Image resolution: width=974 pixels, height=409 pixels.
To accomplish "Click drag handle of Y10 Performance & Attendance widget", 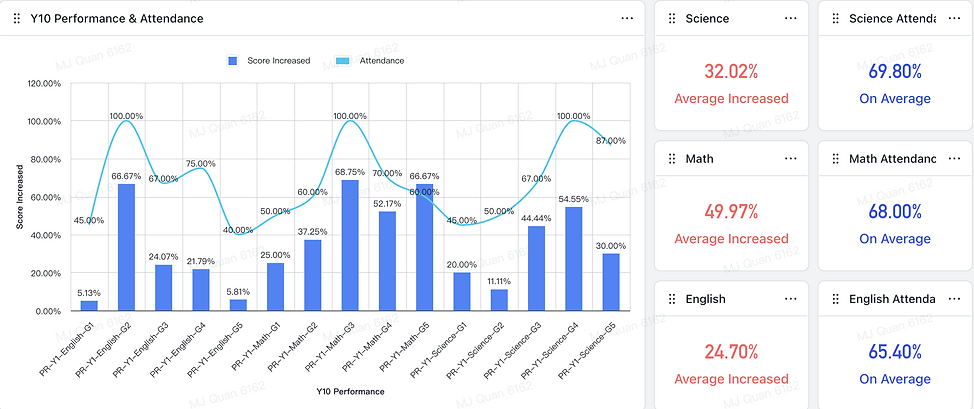I will [17, 19].
